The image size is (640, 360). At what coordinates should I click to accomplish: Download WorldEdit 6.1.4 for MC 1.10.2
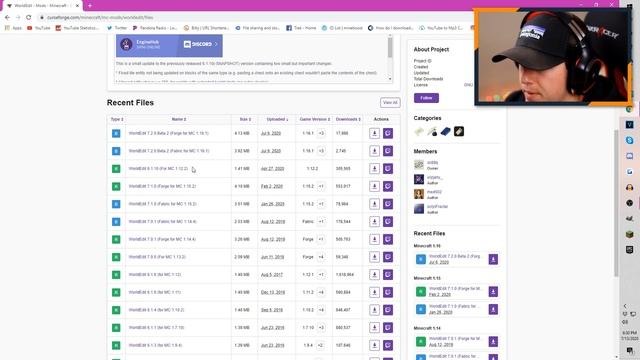374,310
